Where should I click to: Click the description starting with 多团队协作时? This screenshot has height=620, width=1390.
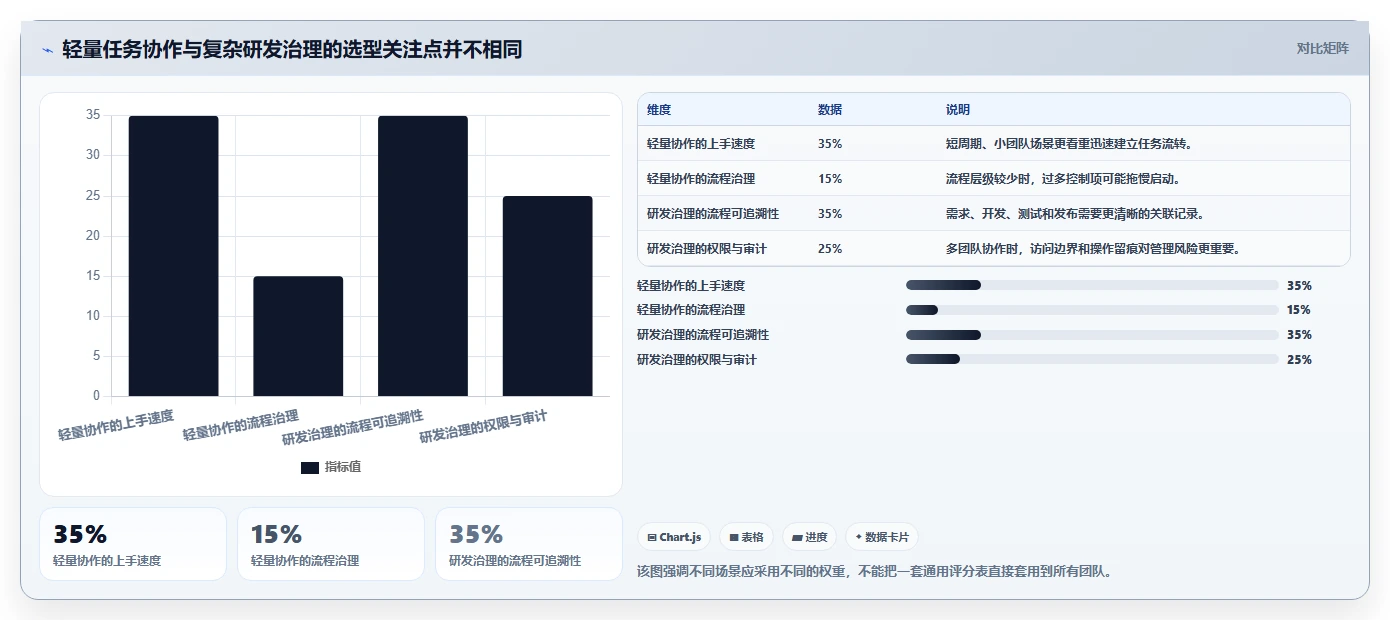[x=1093, y=249]
